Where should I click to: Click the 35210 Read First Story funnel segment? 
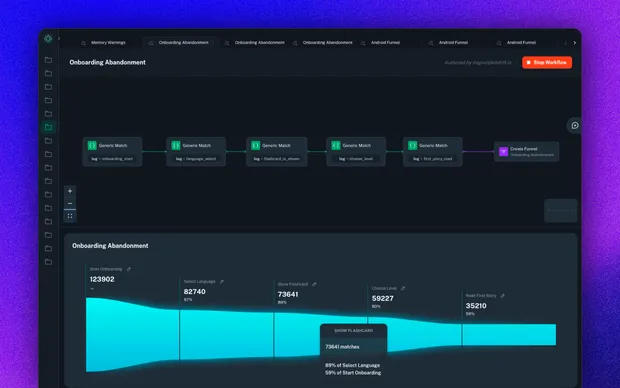[x=509, y=335]
